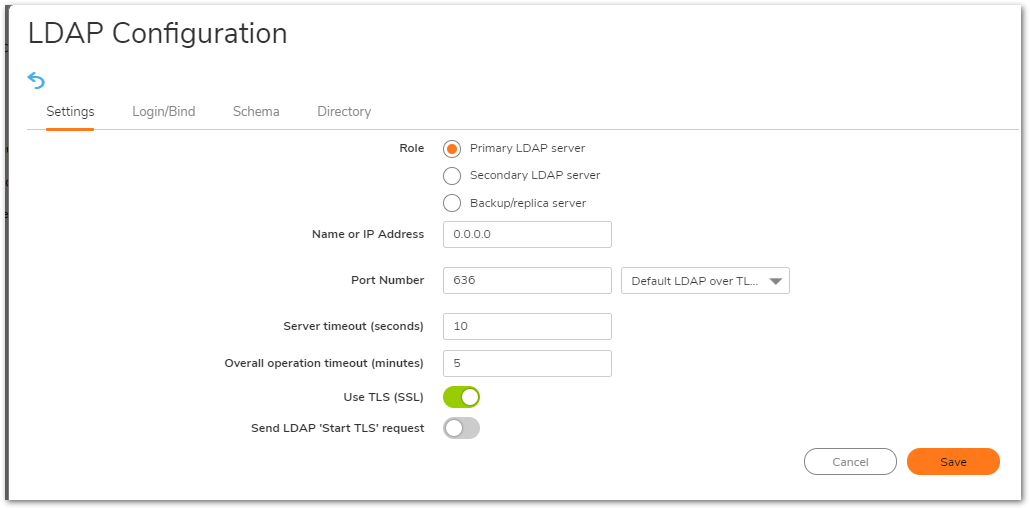Go to the Schema tab
1030x509 pixels.
click(x=256, y=112)
